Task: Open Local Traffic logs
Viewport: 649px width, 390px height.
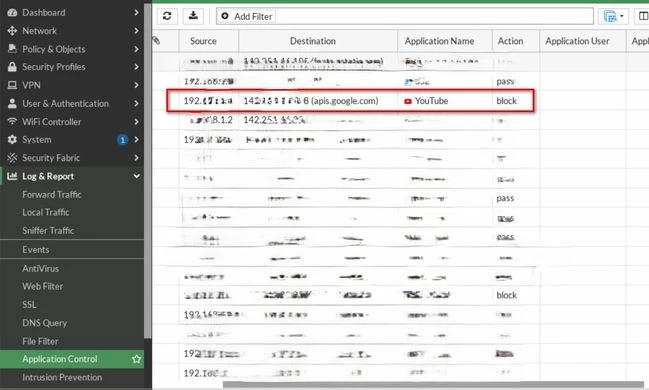Action: 46,212
